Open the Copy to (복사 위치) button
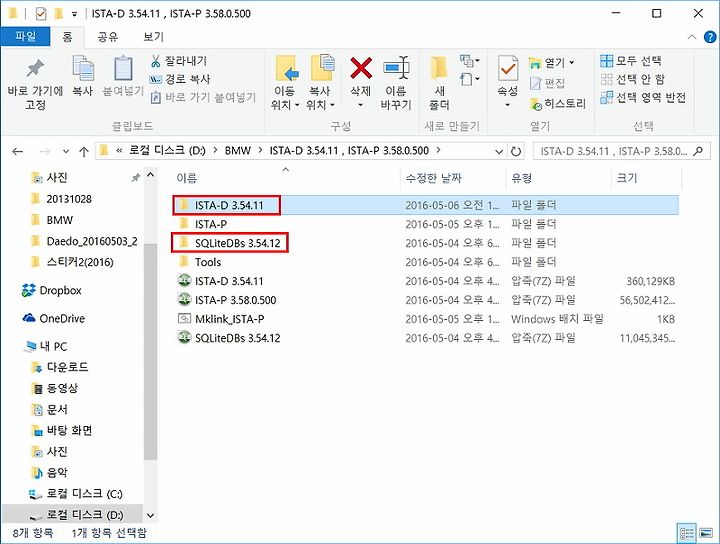The image size is (720, 544). (x=320, y=83)
